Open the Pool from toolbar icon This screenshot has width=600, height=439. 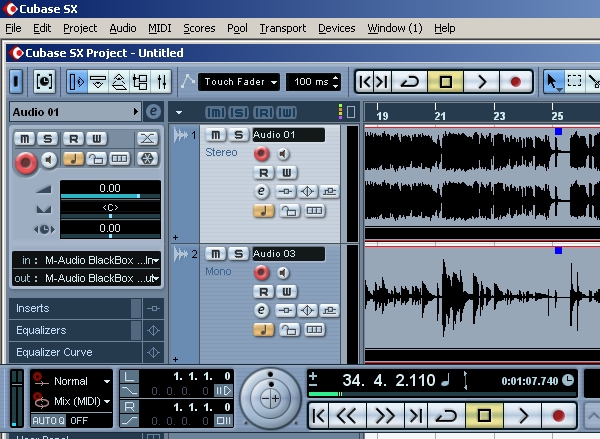pos(140,82)
